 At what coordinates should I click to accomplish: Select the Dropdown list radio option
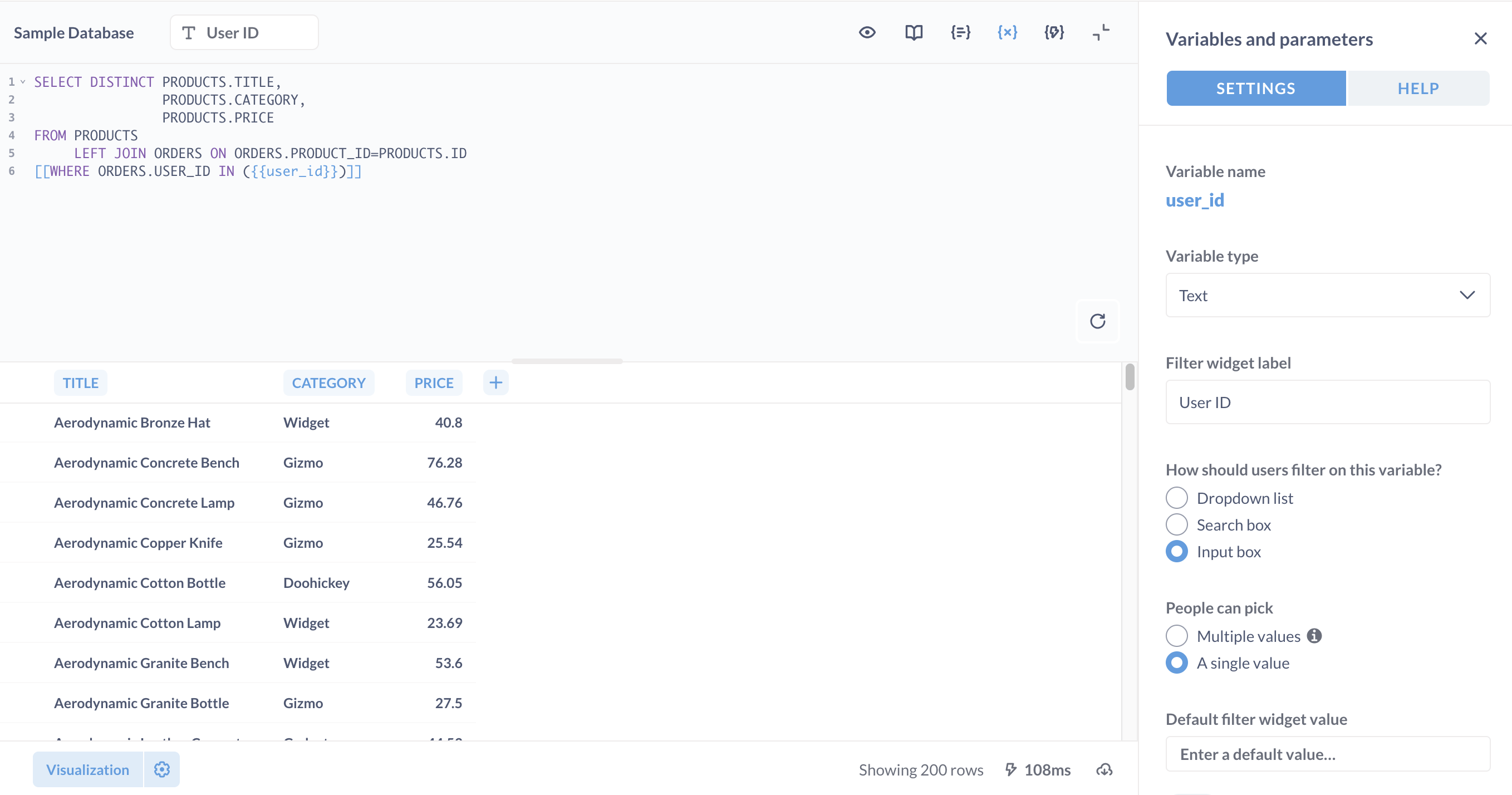(1177, 498)
